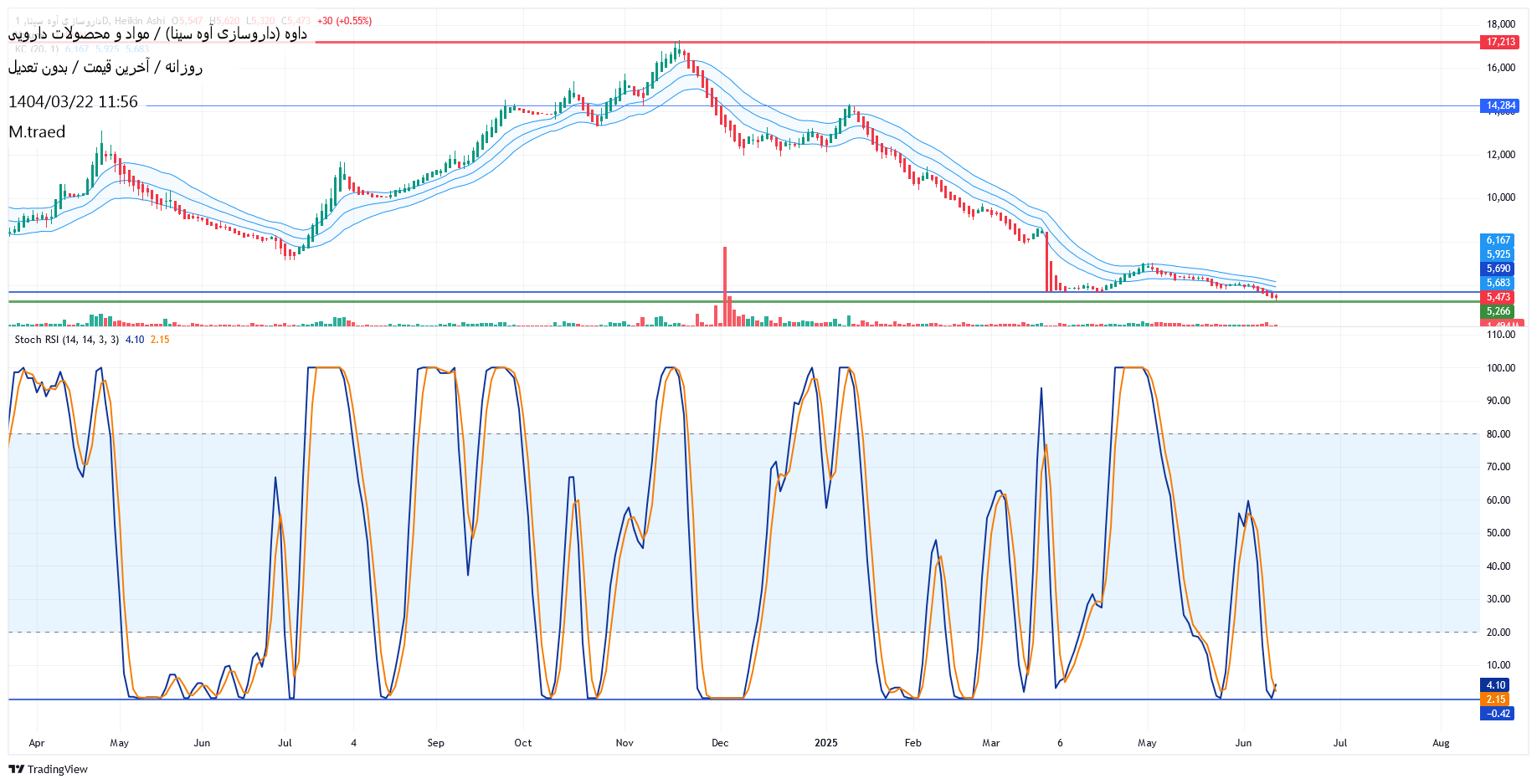Click the green 5,266 price axis tag
The height and width of the screenshot is (784, 1537).
click(x=1498, y=311)
